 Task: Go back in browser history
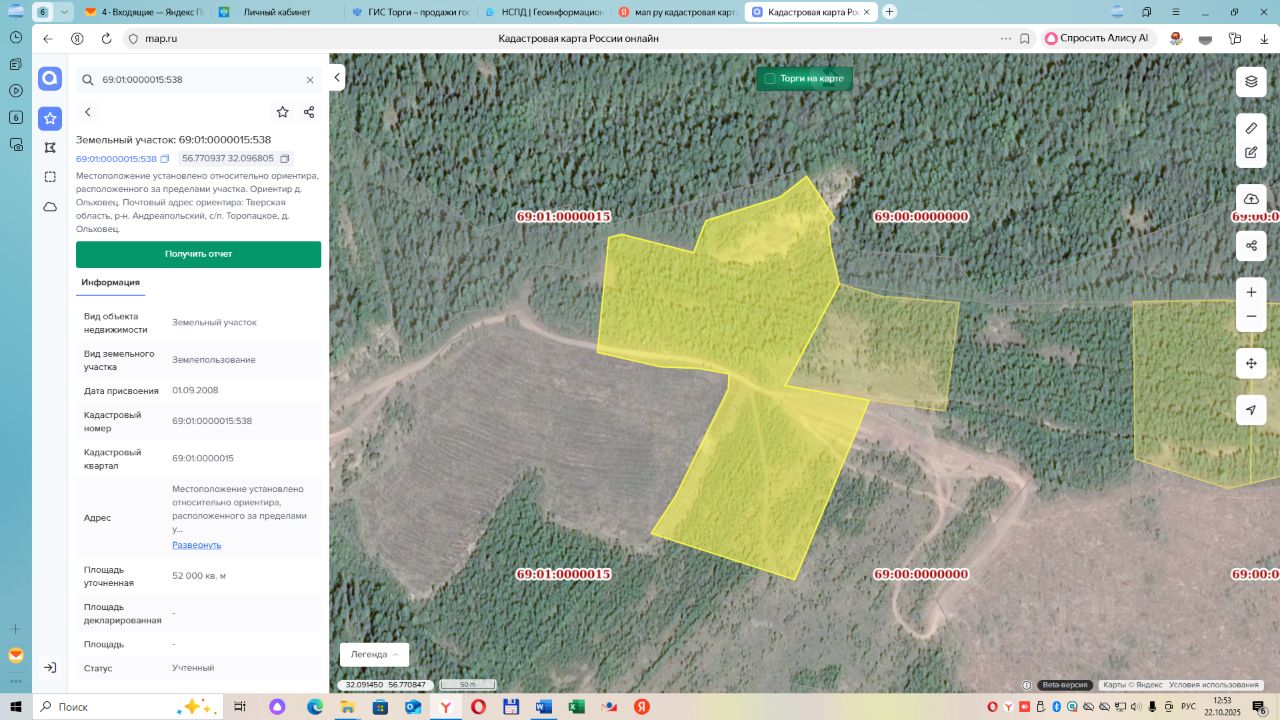(x=47, y=38)
